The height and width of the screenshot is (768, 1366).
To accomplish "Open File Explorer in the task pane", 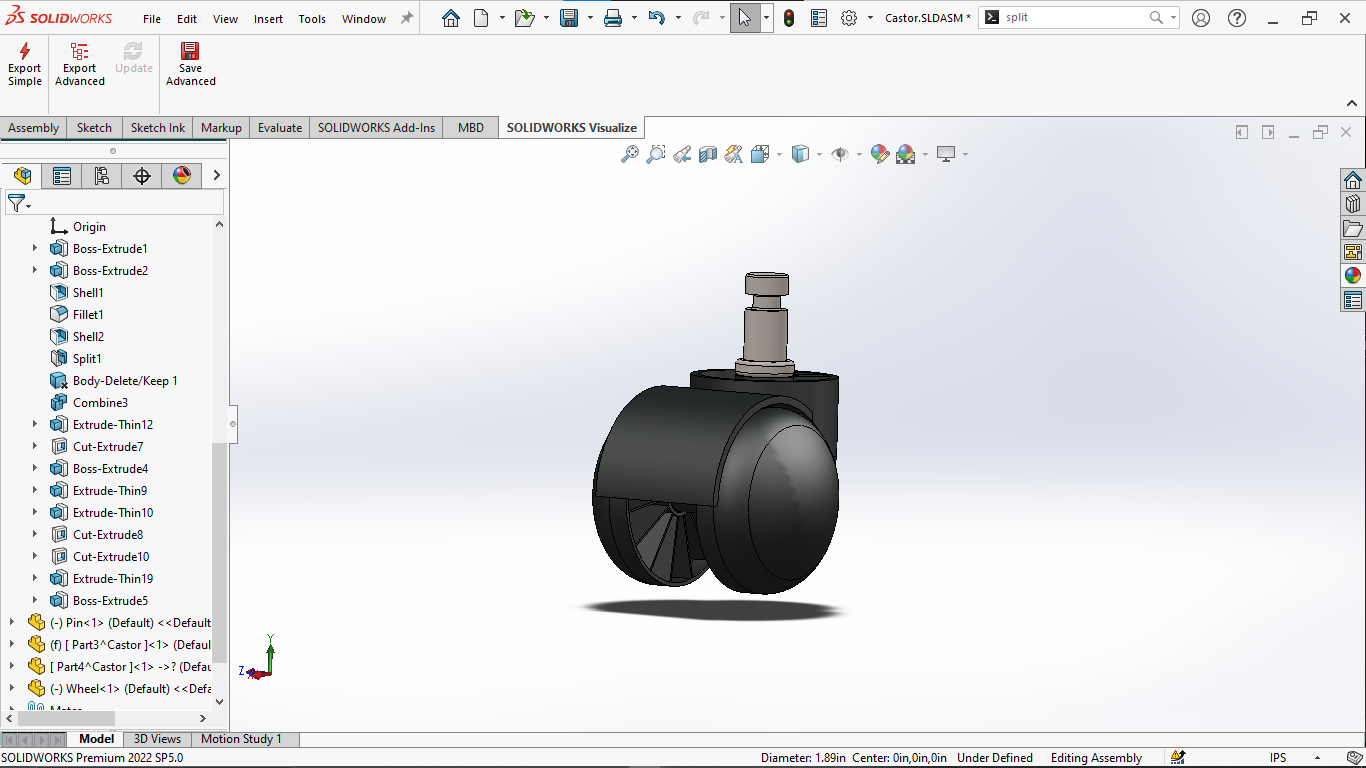I will [x=1353, y=228].
